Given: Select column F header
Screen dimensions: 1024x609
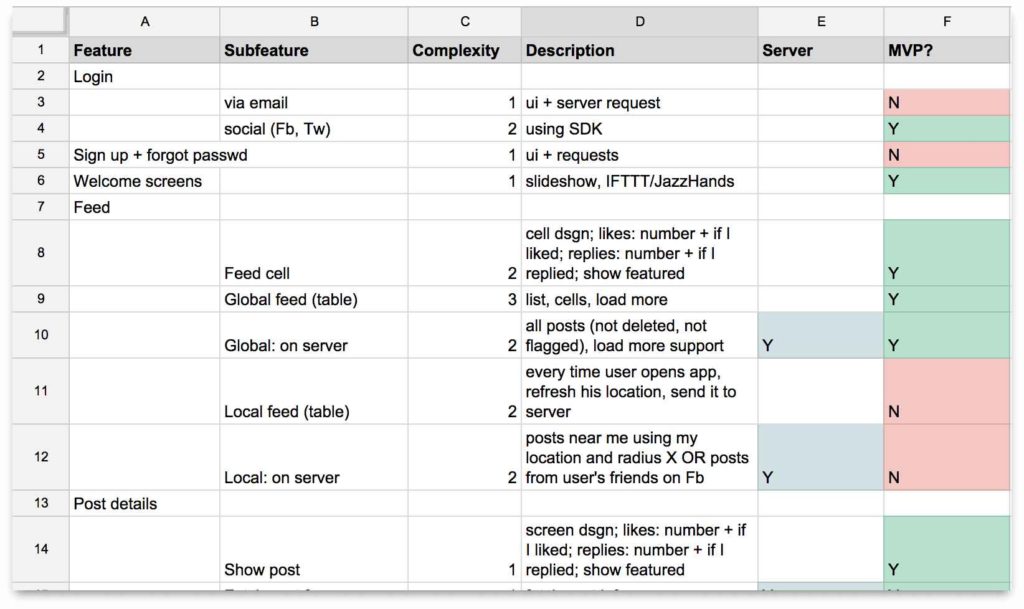Looking at the screenshot, I should click(946, 21).
